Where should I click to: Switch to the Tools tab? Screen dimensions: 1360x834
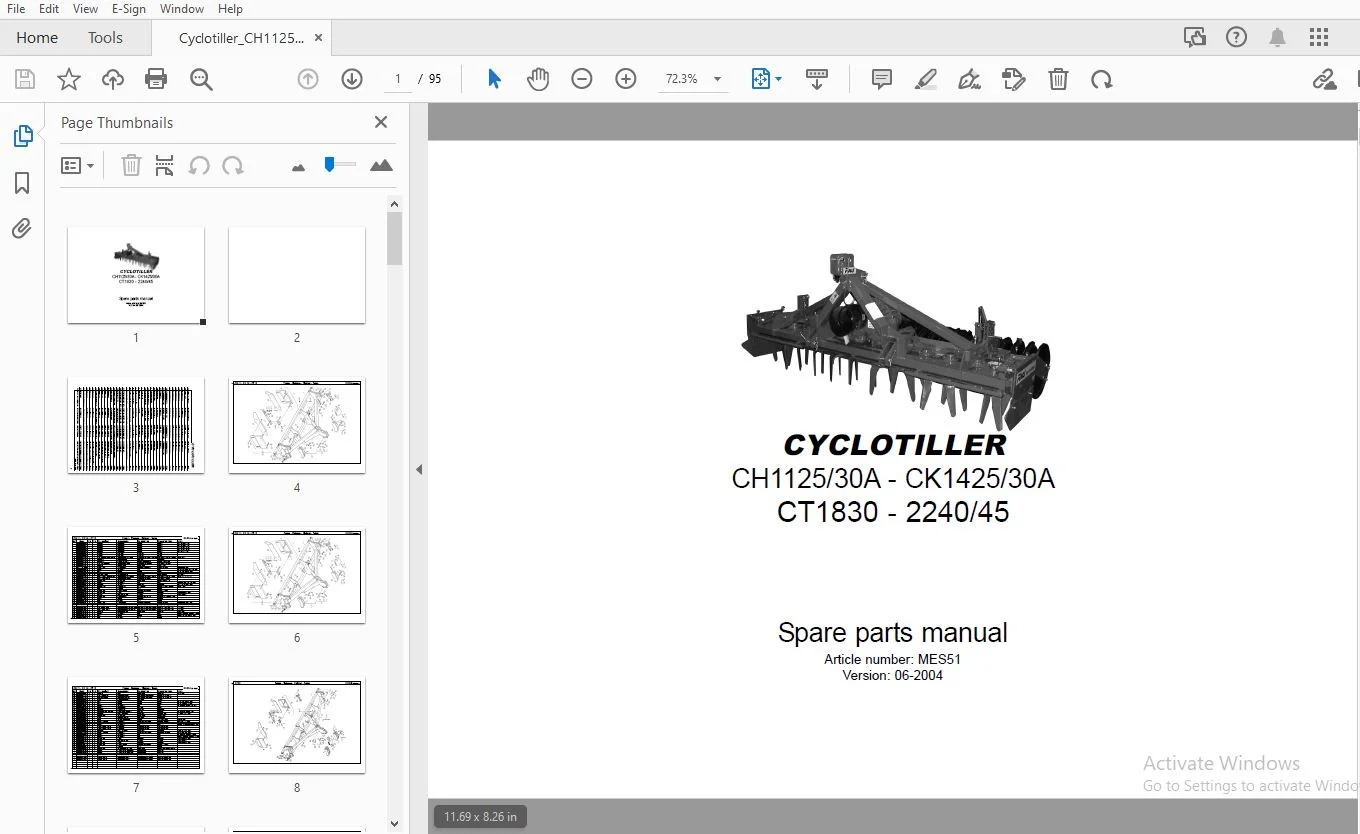point(105,38)
